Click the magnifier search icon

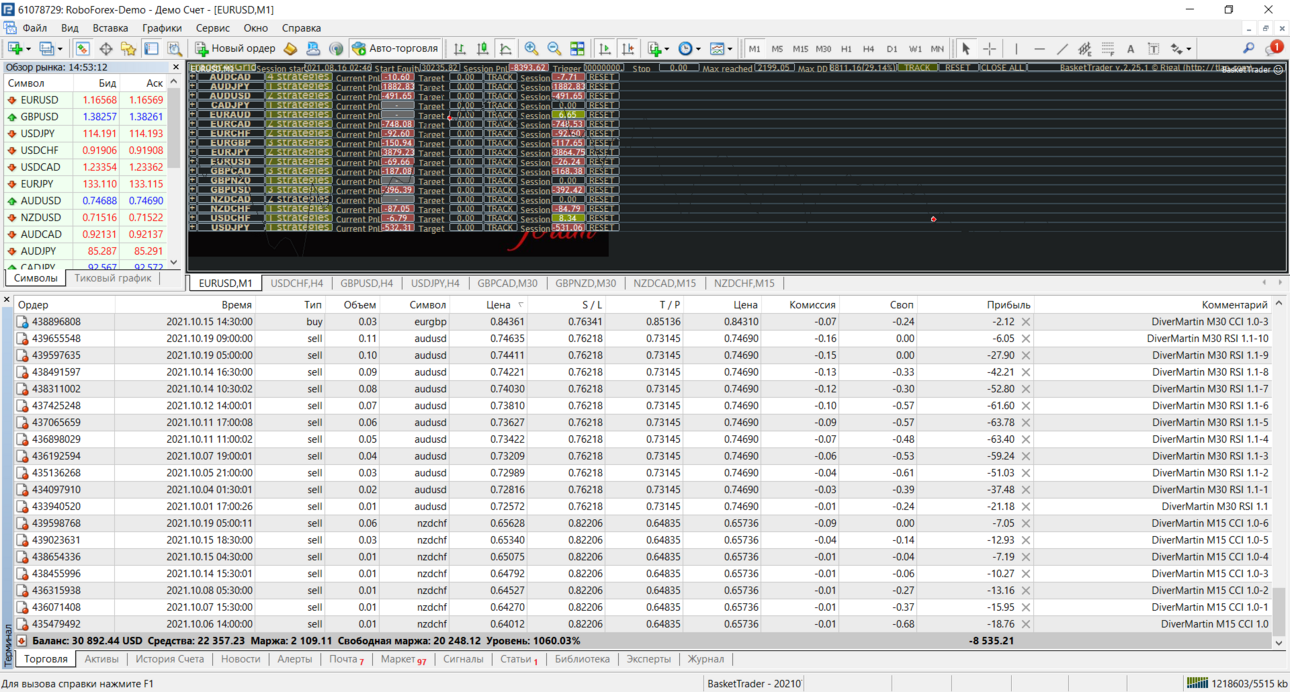click(1248, 48)
